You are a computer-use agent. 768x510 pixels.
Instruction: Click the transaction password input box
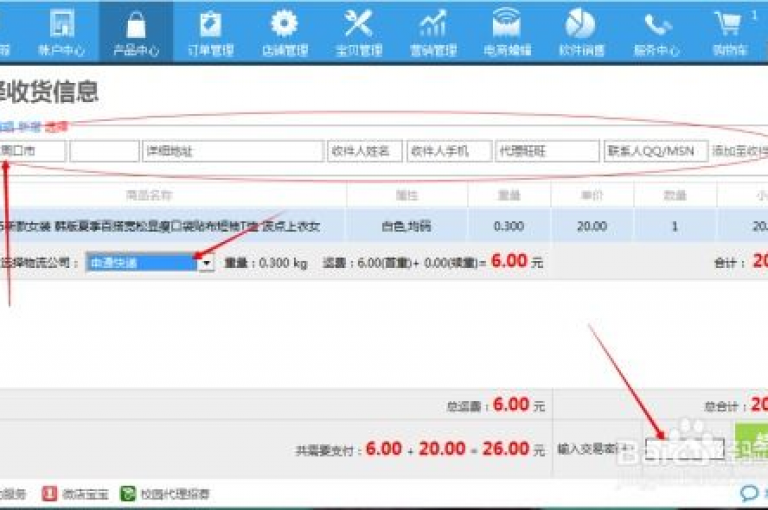[684, 449]
